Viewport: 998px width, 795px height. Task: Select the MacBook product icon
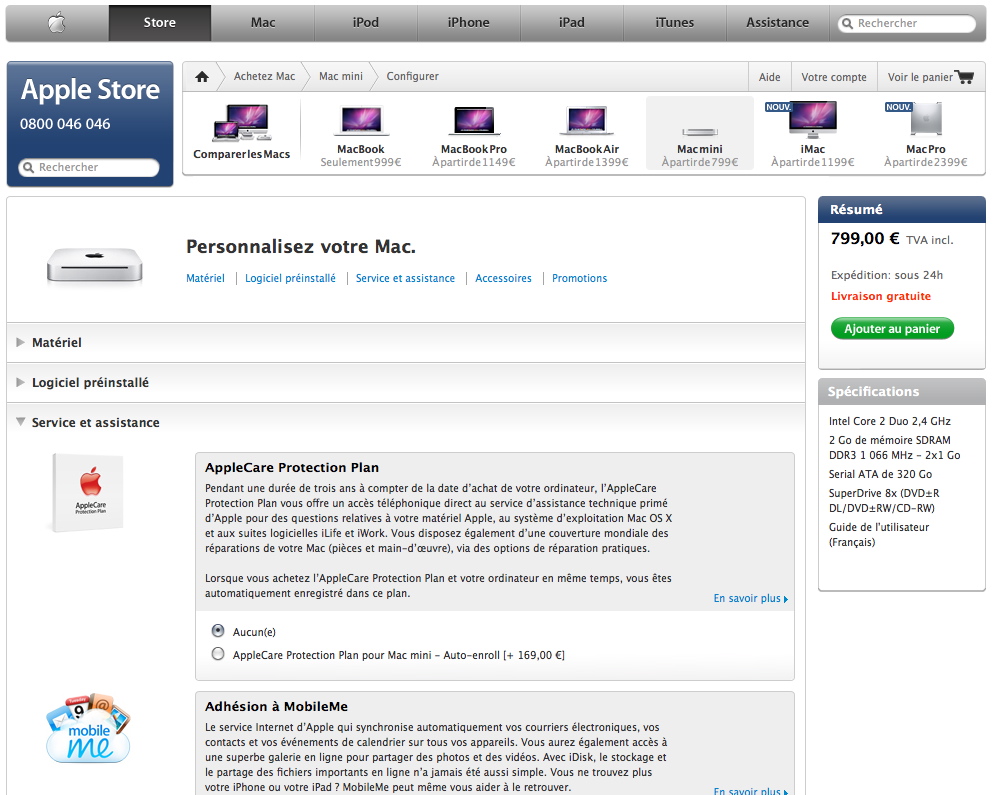361,120
